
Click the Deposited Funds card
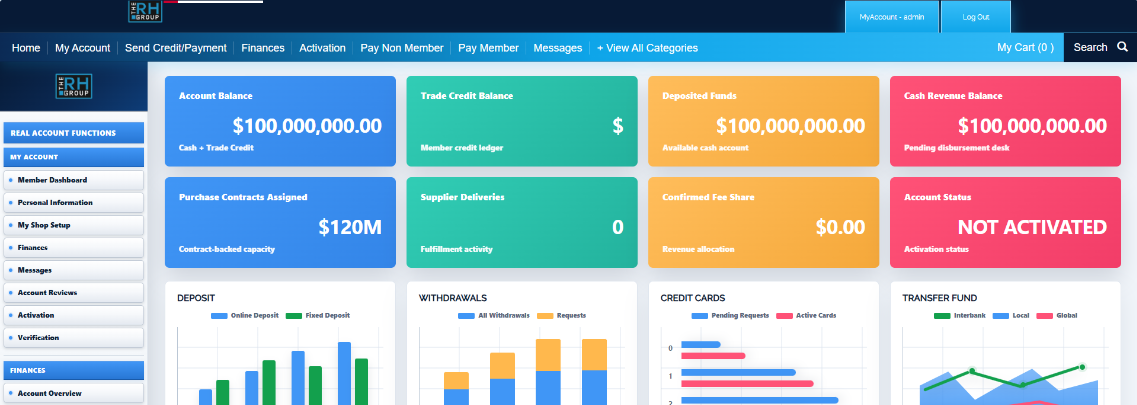click(x=764, y=121)
